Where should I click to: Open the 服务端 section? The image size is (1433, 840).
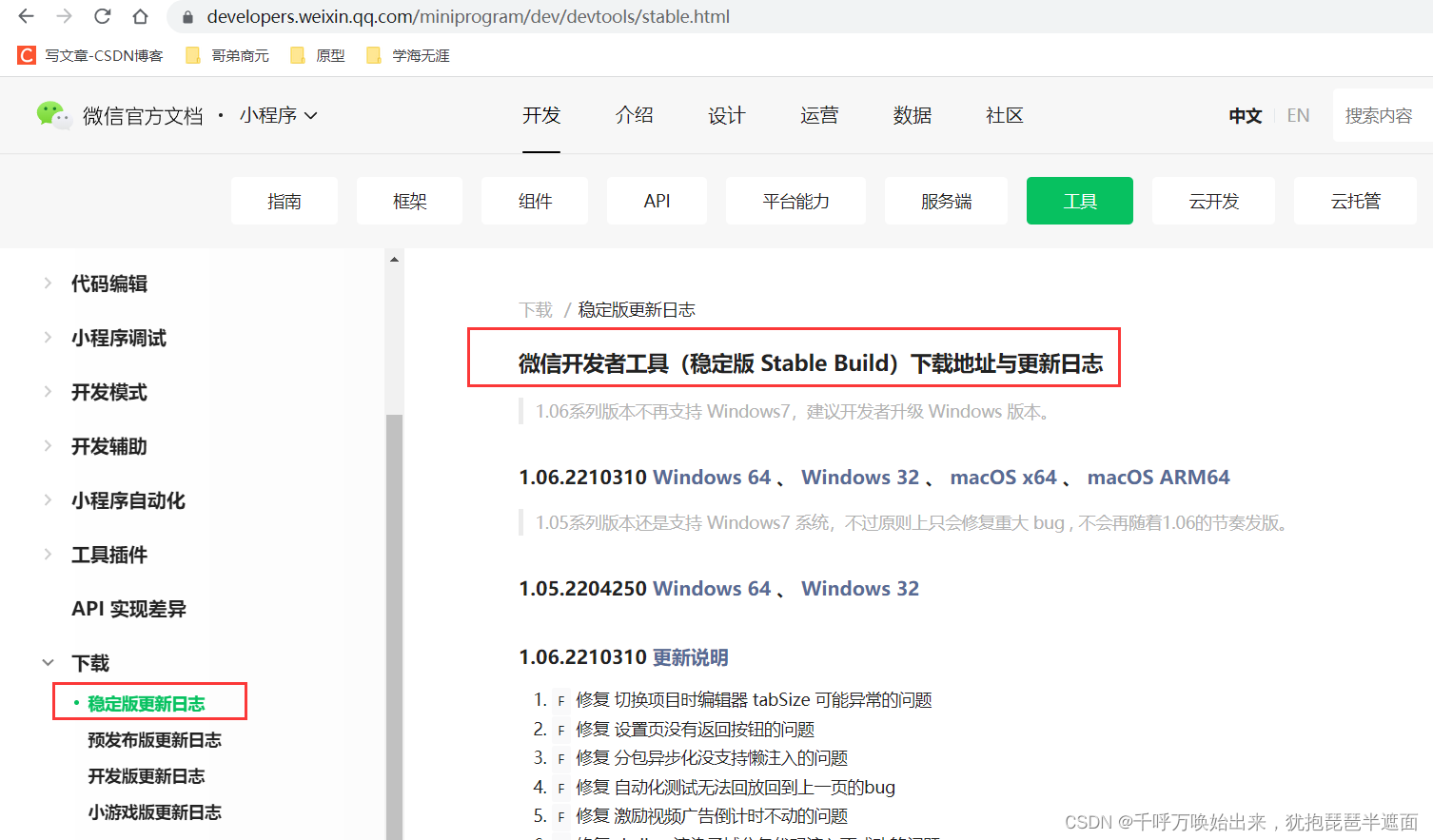pyautogui.click(x=946, y=201)
